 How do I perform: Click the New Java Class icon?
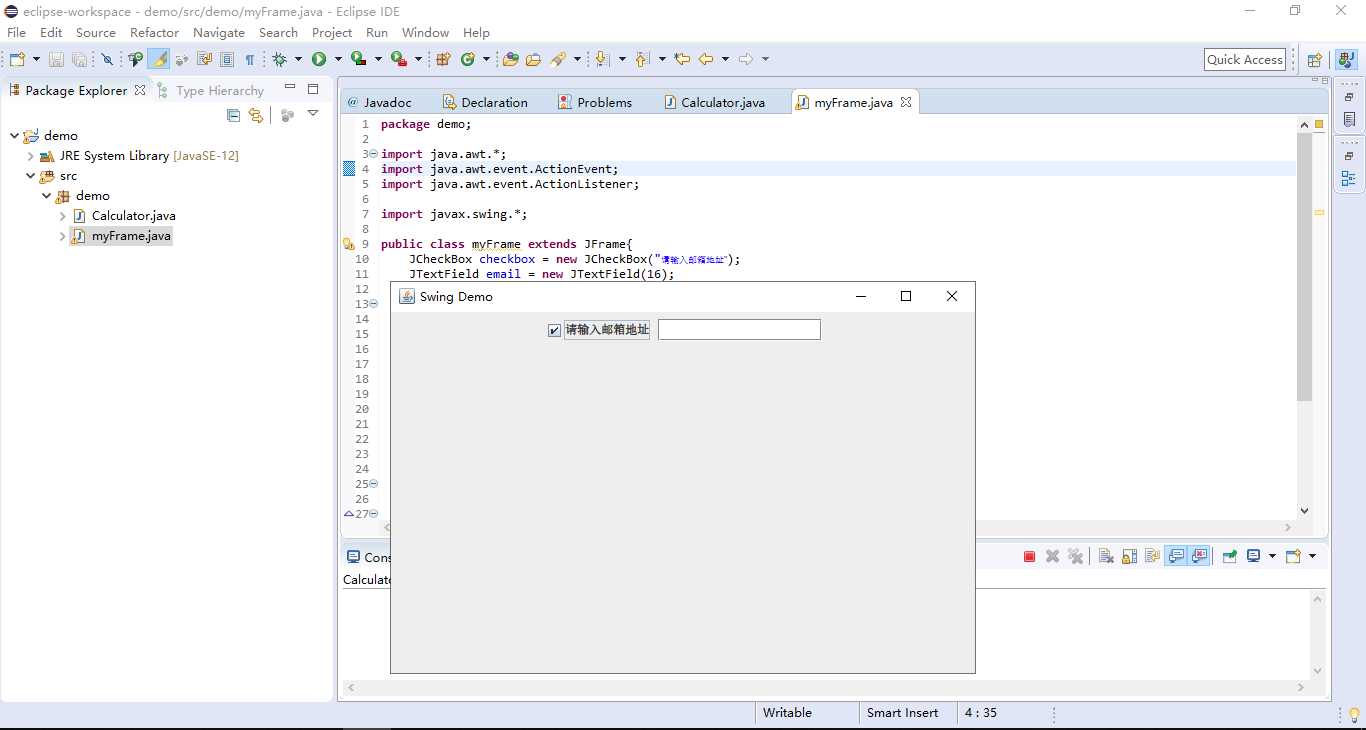click(x=467, y=59)
